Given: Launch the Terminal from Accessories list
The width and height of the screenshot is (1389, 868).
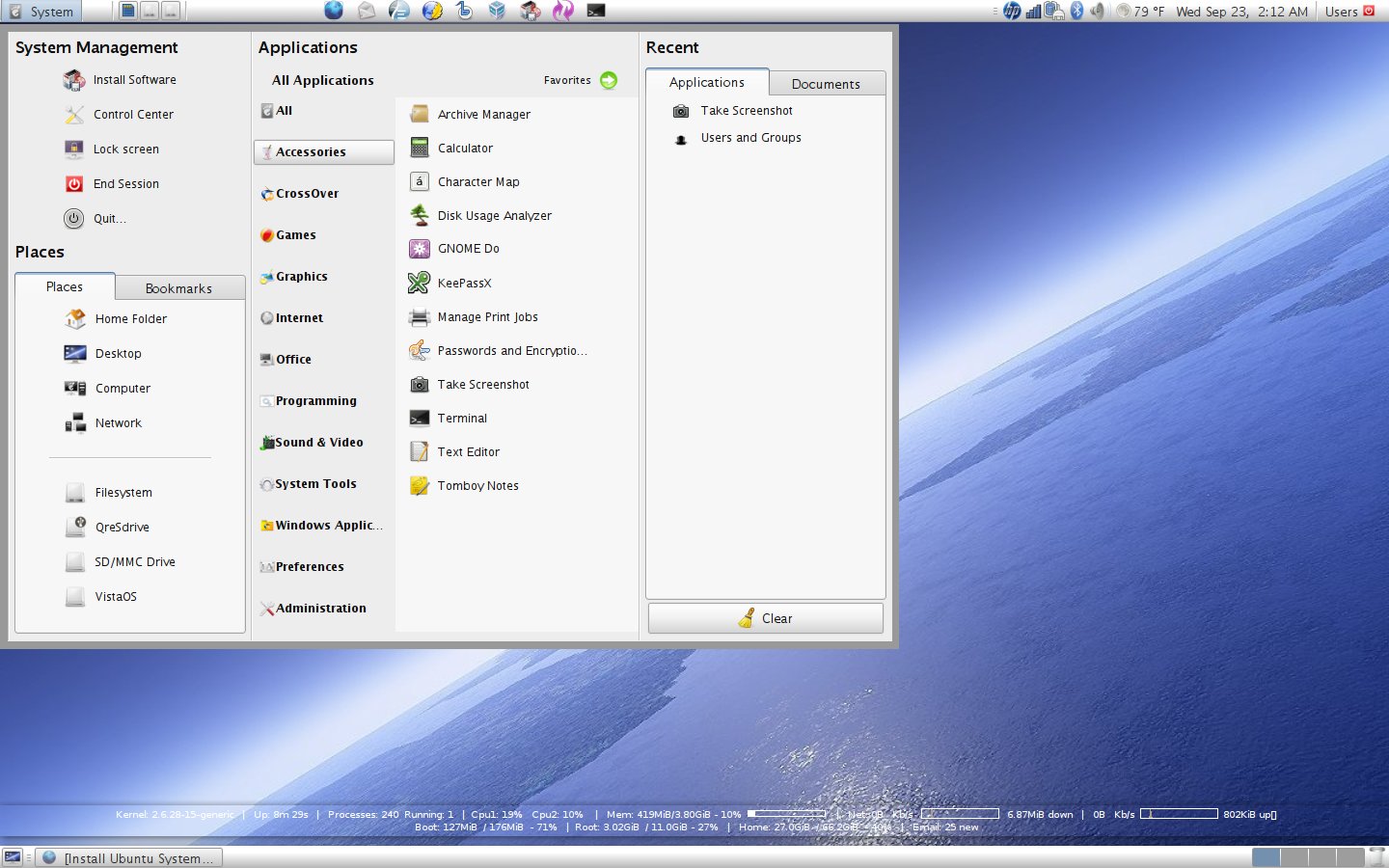Looking at the screenshot, I should (x=449, y=419).
